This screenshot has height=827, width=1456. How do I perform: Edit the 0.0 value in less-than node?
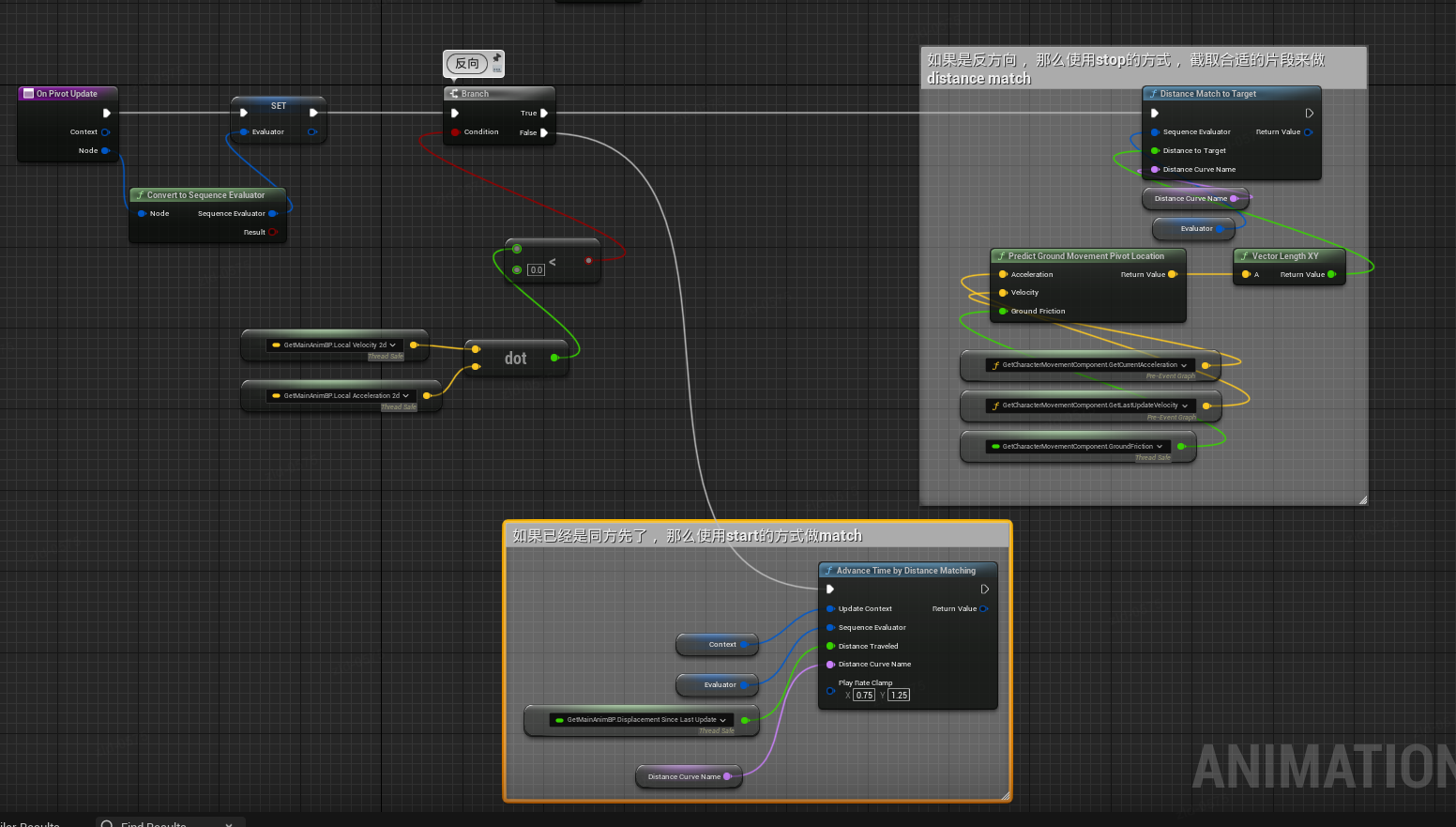pyautogui.click(x=536, y=270)
